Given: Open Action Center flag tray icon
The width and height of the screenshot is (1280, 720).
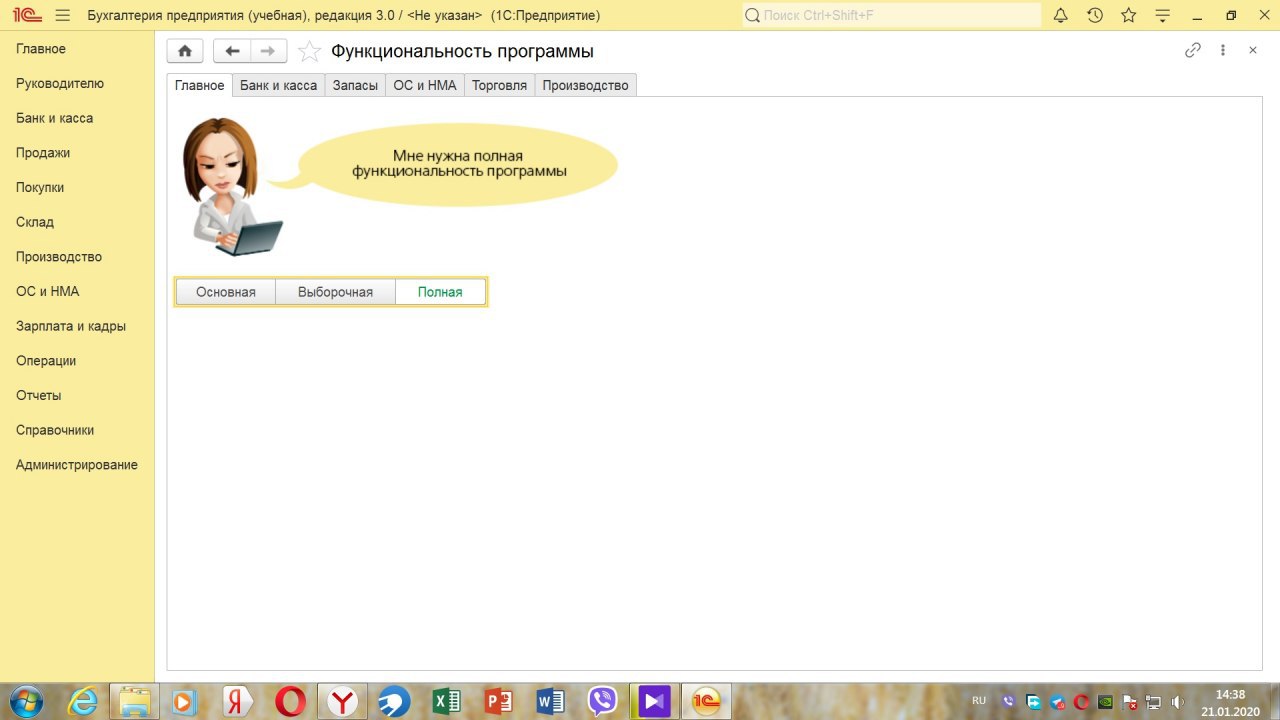Looking at the screenshot, I should point(1129,702).
